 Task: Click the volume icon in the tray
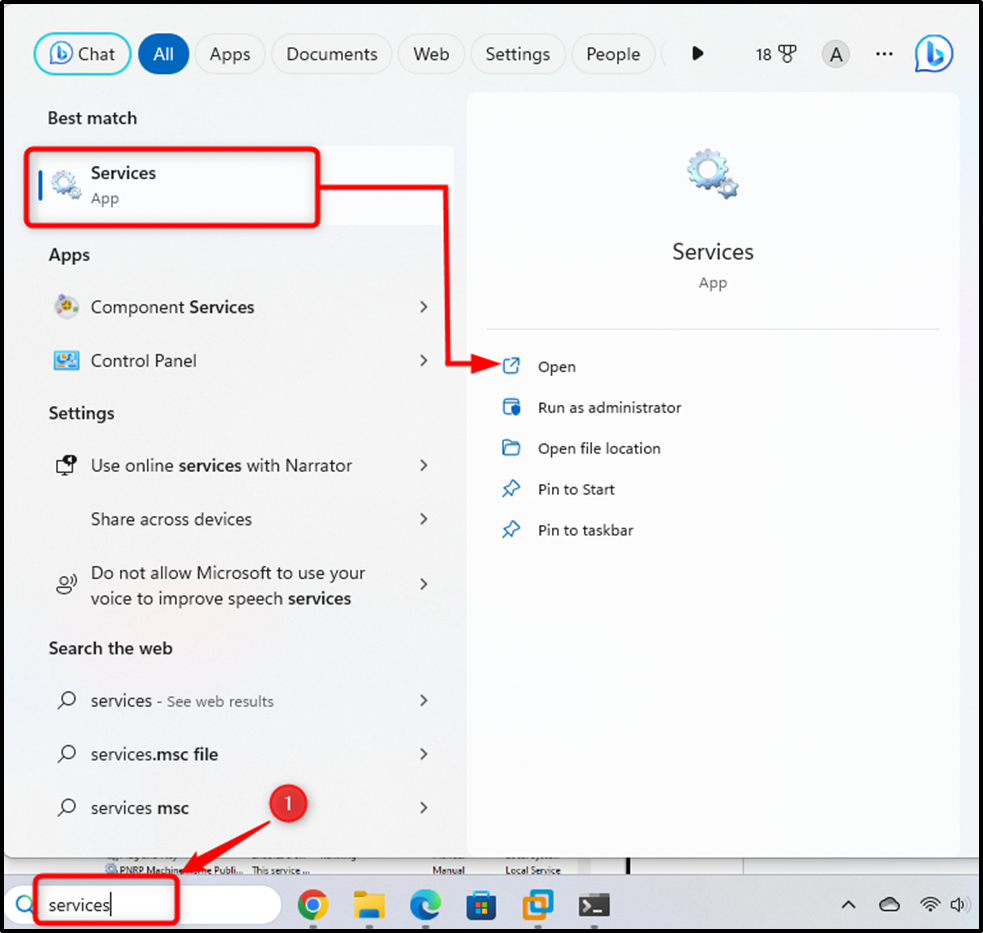(959, 904)
